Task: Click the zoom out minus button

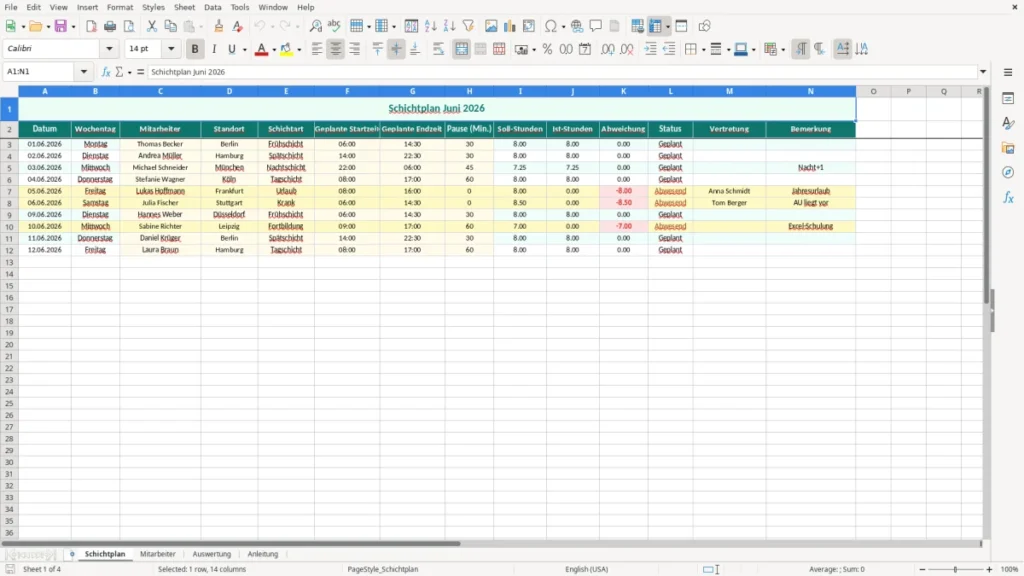Action: coord(922,569)
